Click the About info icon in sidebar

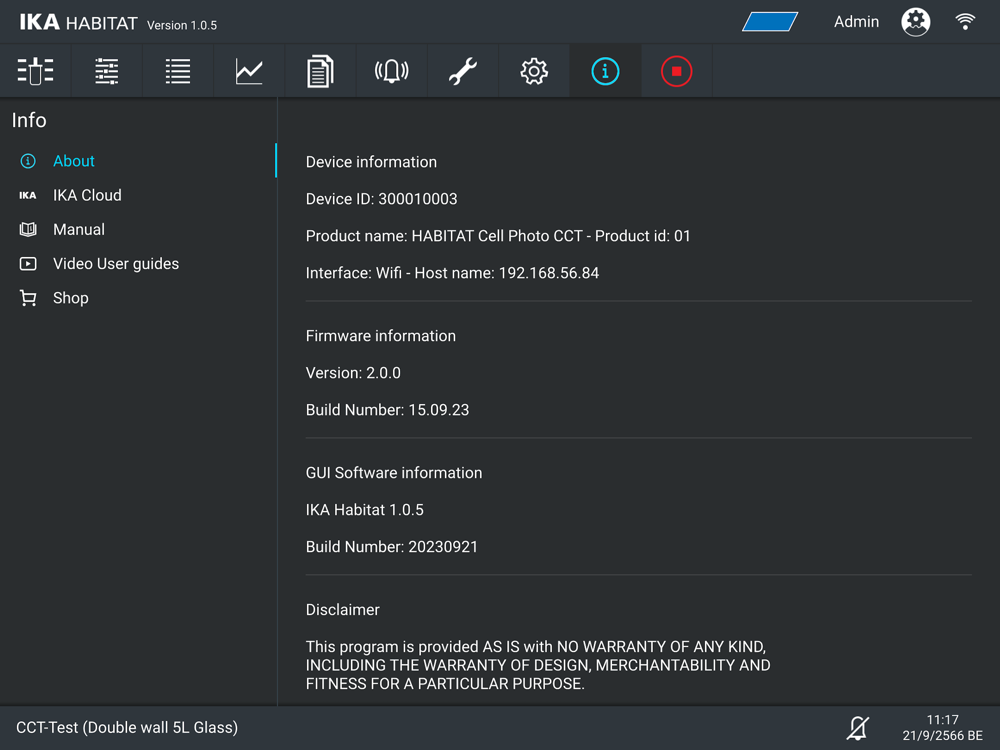28,161
